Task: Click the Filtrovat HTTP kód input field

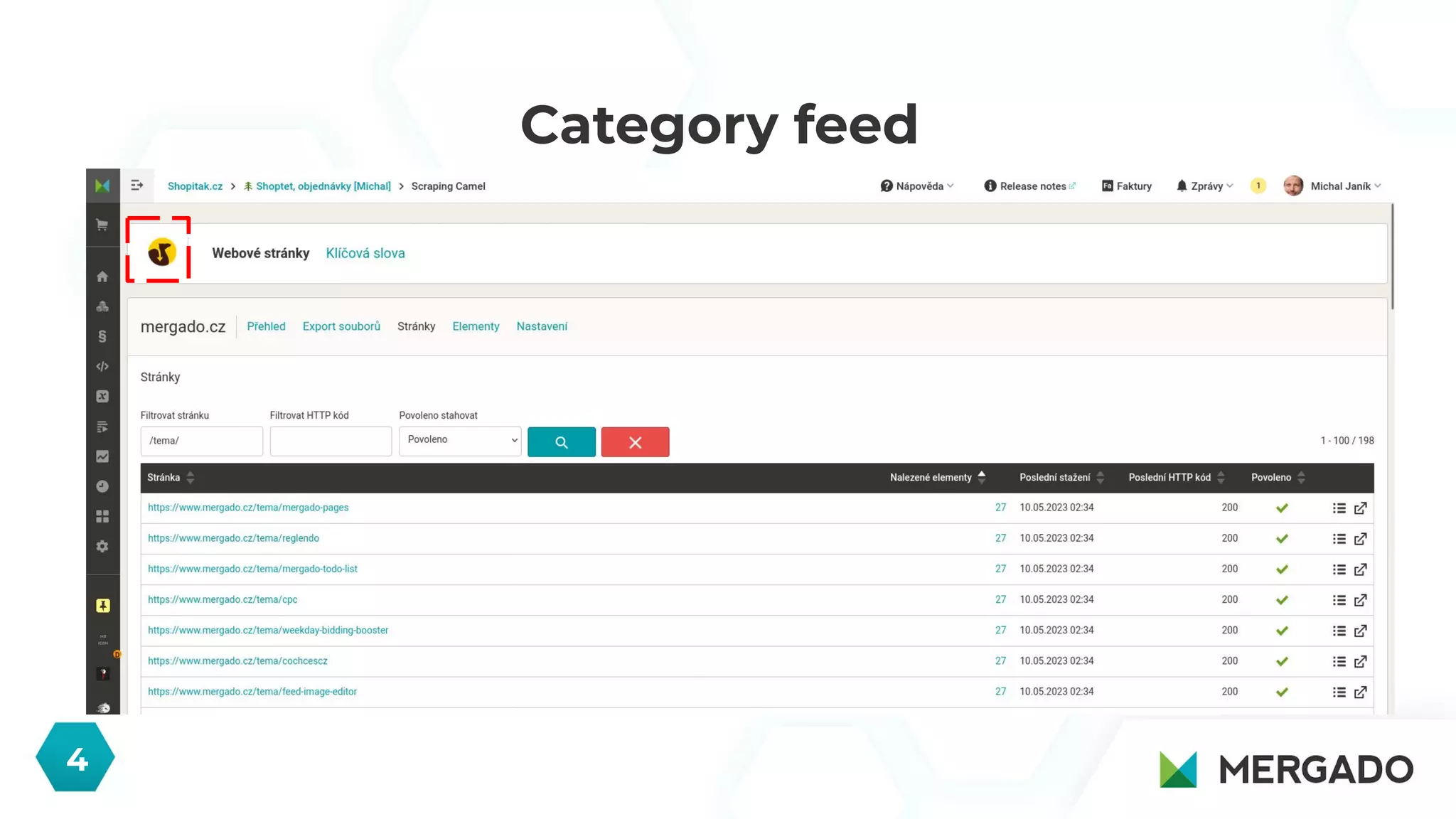Action: click(x=331, y=441)
